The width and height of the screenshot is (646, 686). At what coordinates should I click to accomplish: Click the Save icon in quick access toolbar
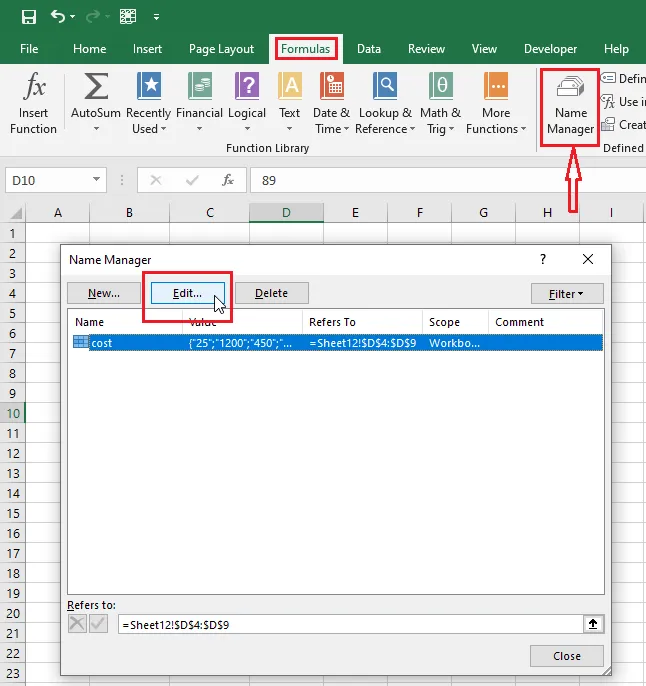(29, 17)
